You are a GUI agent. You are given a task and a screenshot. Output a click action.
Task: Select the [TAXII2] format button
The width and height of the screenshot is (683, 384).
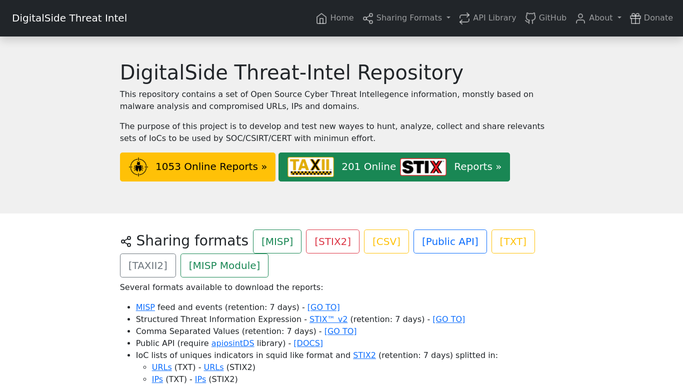(148, 266)
